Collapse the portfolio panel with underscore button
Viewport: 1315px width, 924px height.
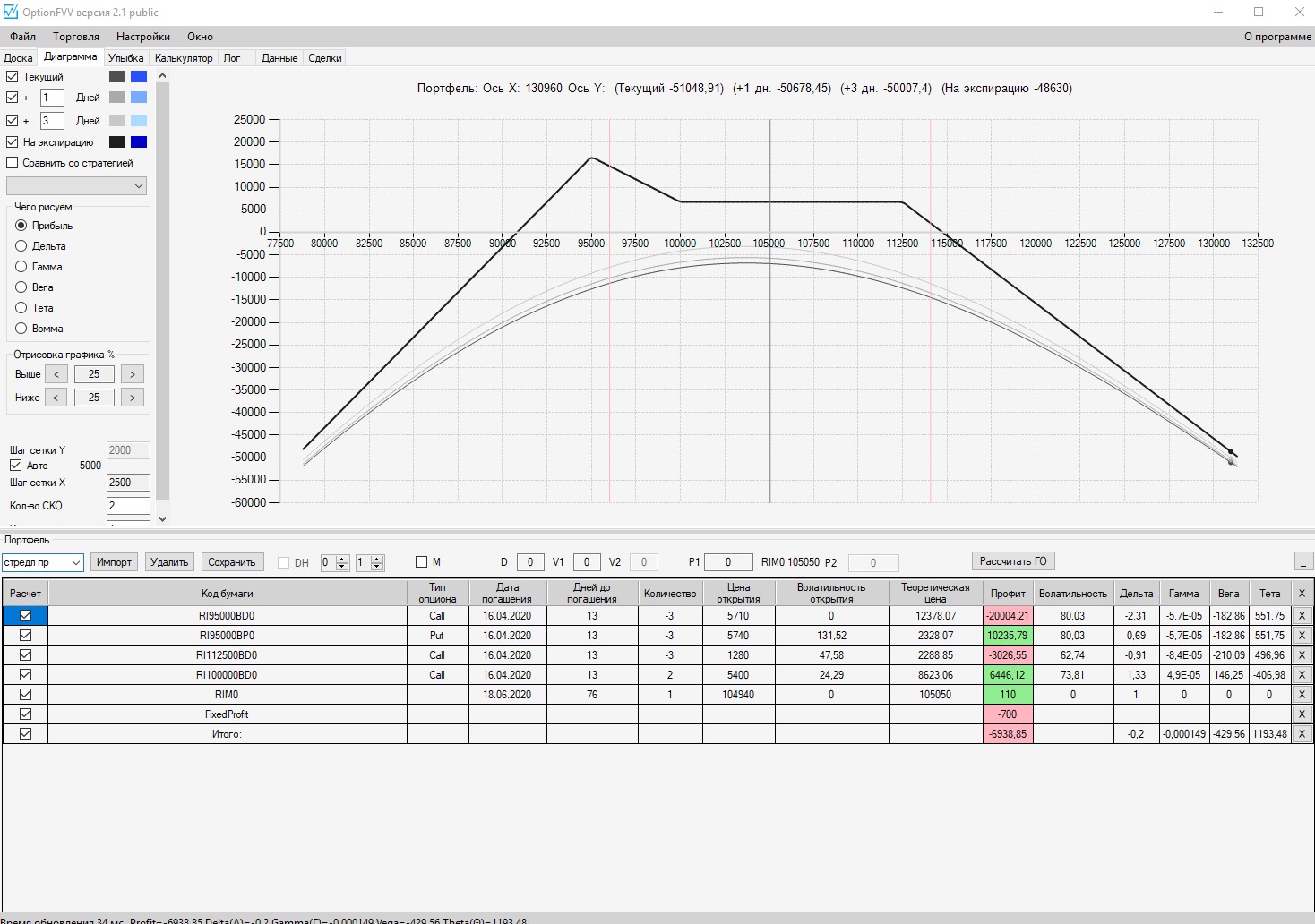coord(1303,561)
